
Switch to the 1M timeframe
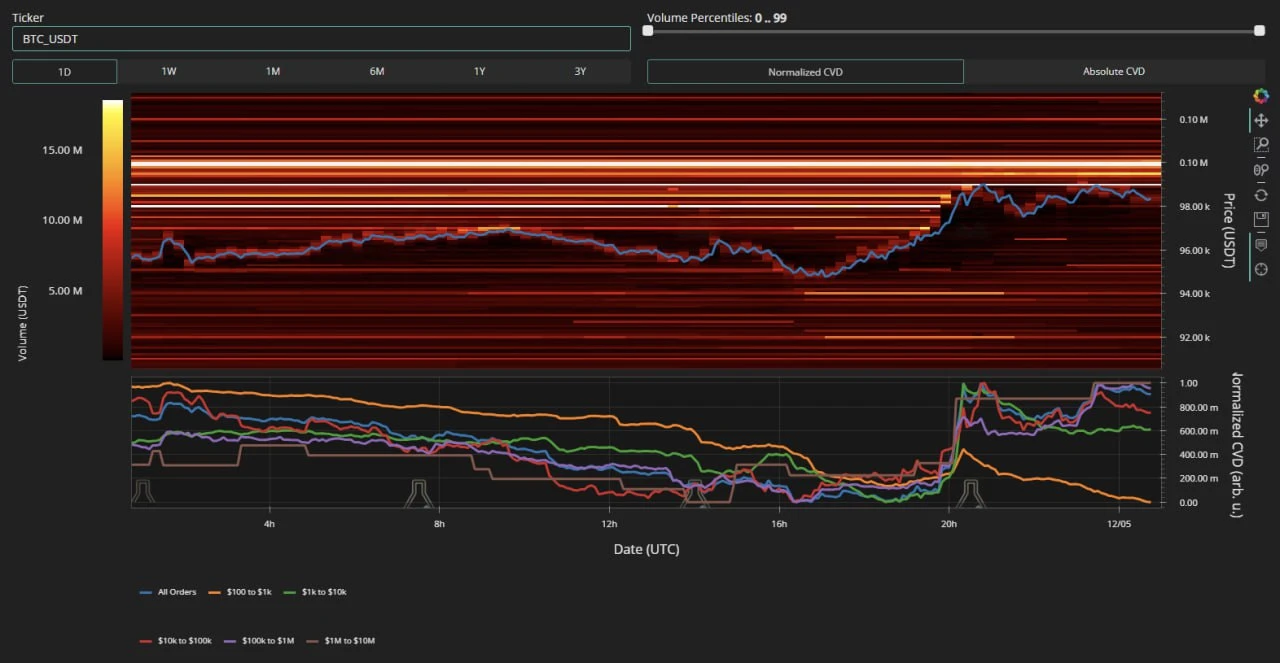[x=273, y=72]
